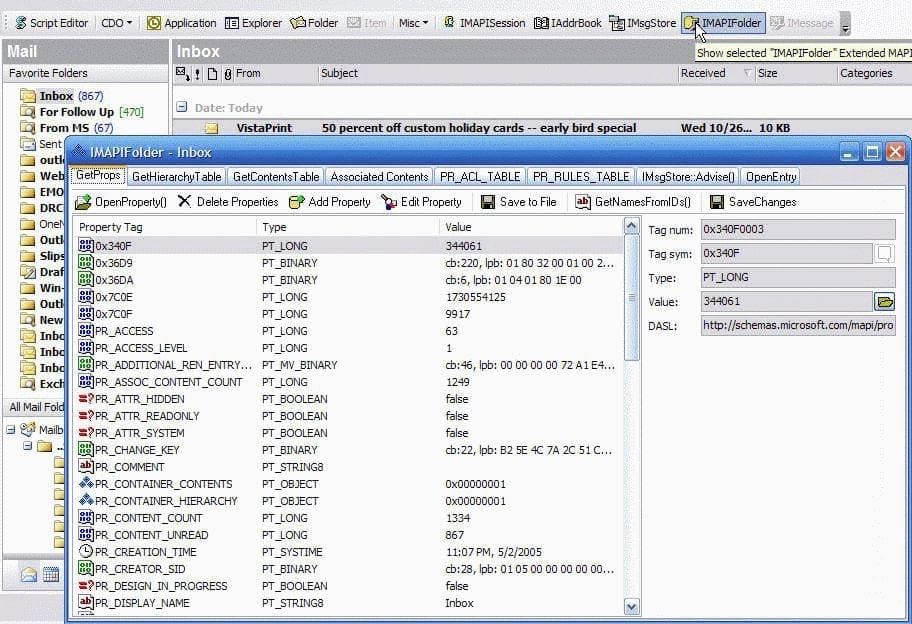Sort by Property Tag column header
Image resolution: width=912 pixels, height=624 pixels.
(165, 227)
